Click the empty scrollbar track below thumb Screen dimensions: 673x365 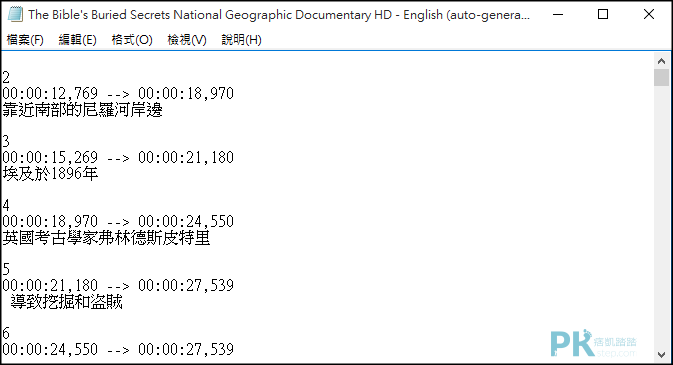click(661, 217)
